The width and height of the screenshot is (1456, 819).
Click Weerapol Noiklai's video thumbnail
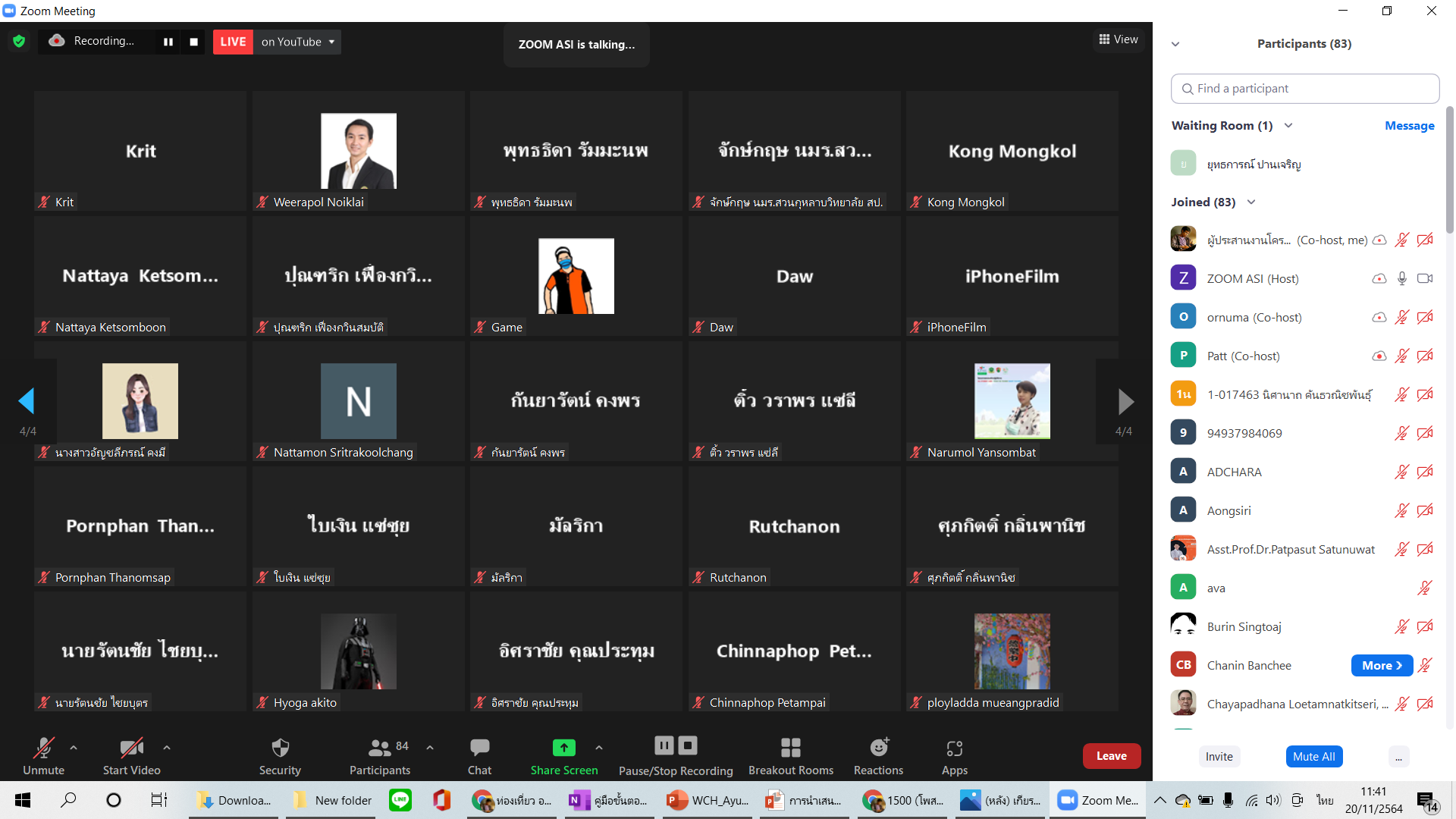(359, 151)
